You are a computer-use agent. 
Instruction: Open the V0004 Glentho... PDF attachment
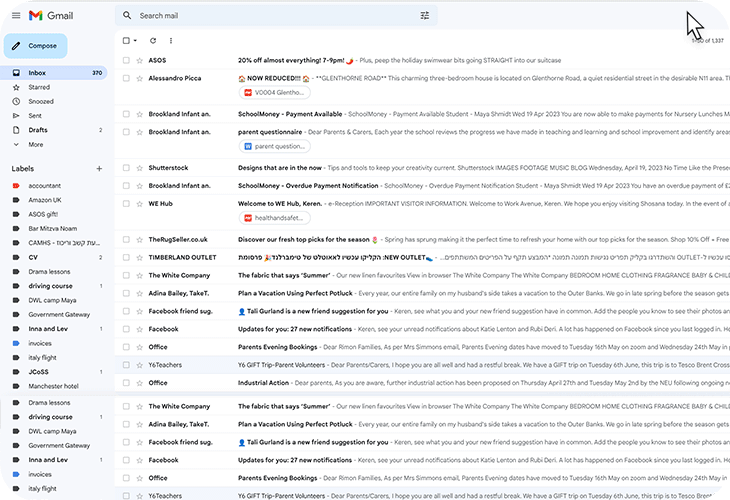coord(275,93)
